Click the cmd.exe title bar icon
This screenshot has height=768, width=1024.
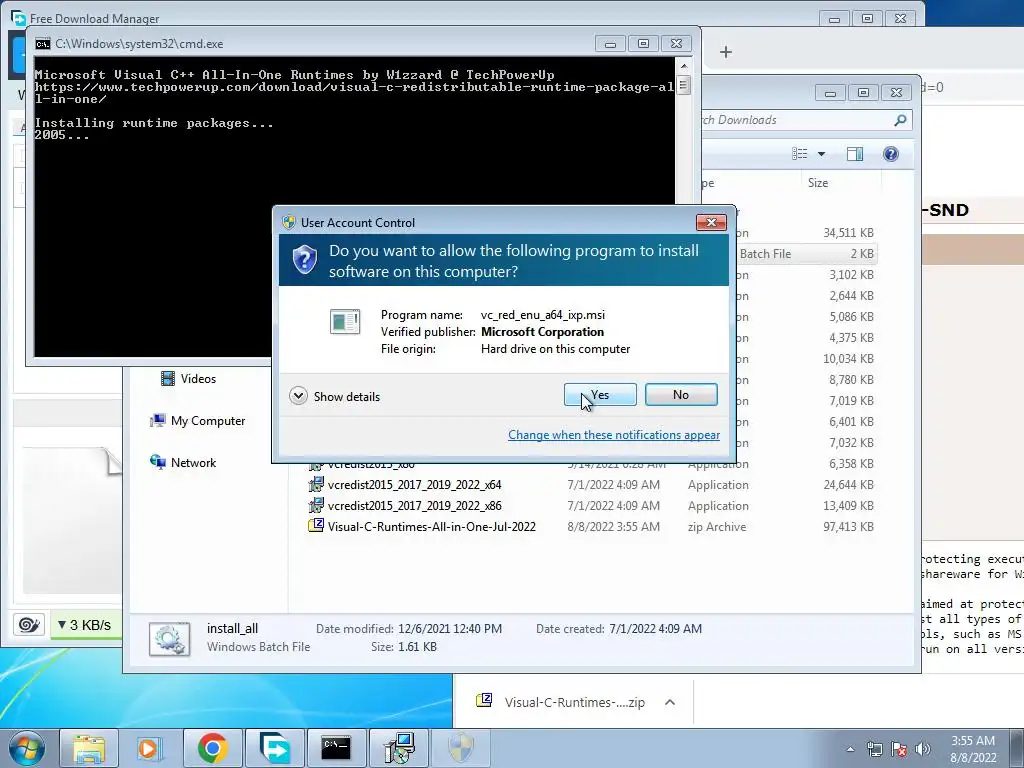click(43, 44)
